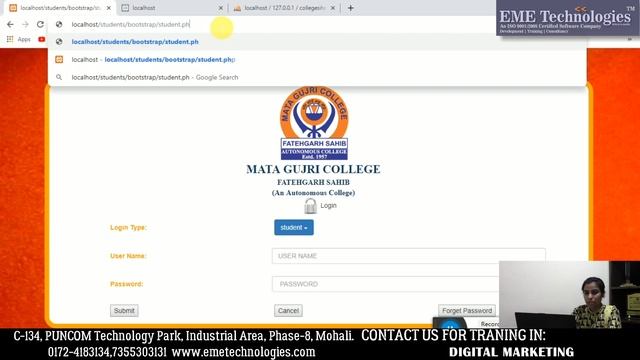Viewport: 640px width, 360px height.
Task: Click the browser forward arrow
Action: pyautogui.click(x=25, y=24)
